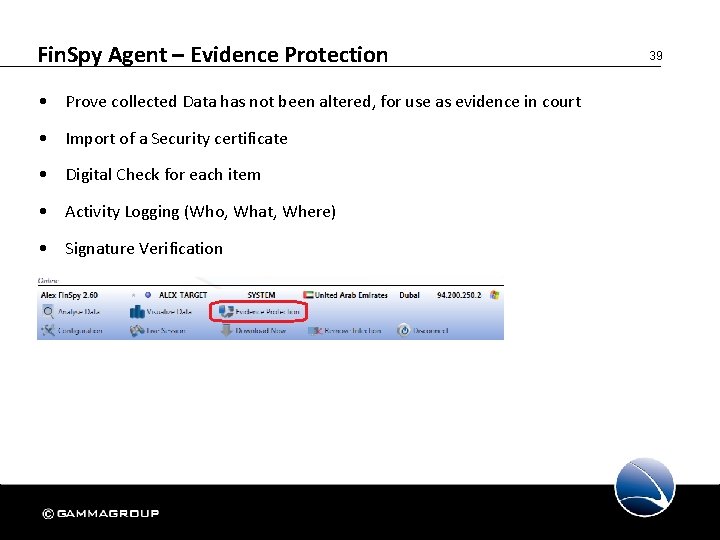Click the blue status dot beside ALEX TARGET

pyautogui.click(x=148, y=295)
